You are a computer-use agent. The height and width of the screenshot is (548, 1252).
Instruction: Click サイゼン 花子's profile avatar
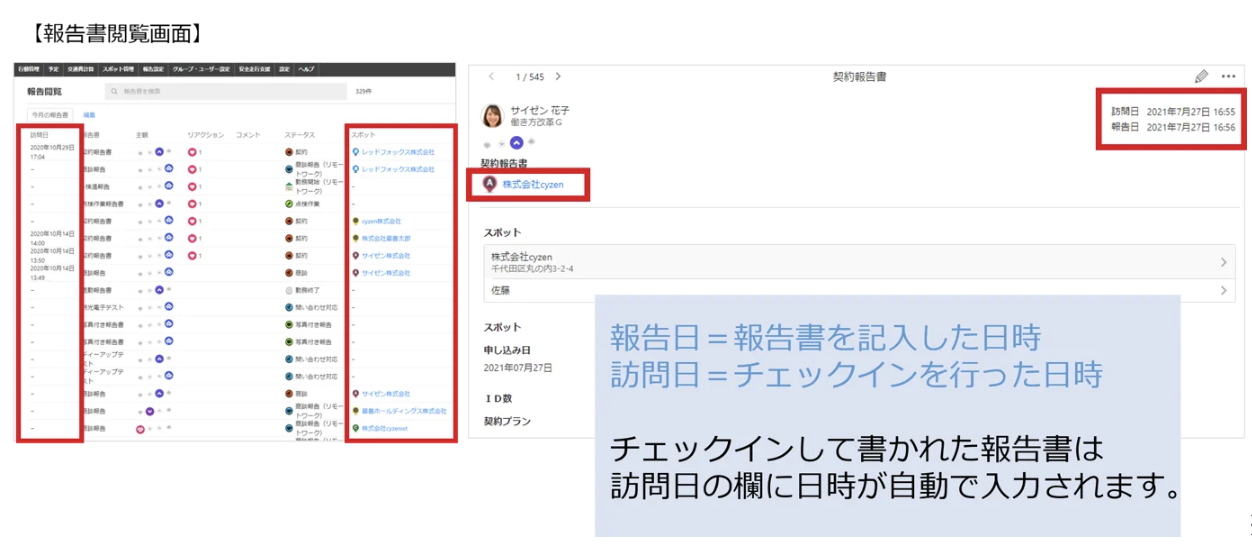[x=493, y=116]
